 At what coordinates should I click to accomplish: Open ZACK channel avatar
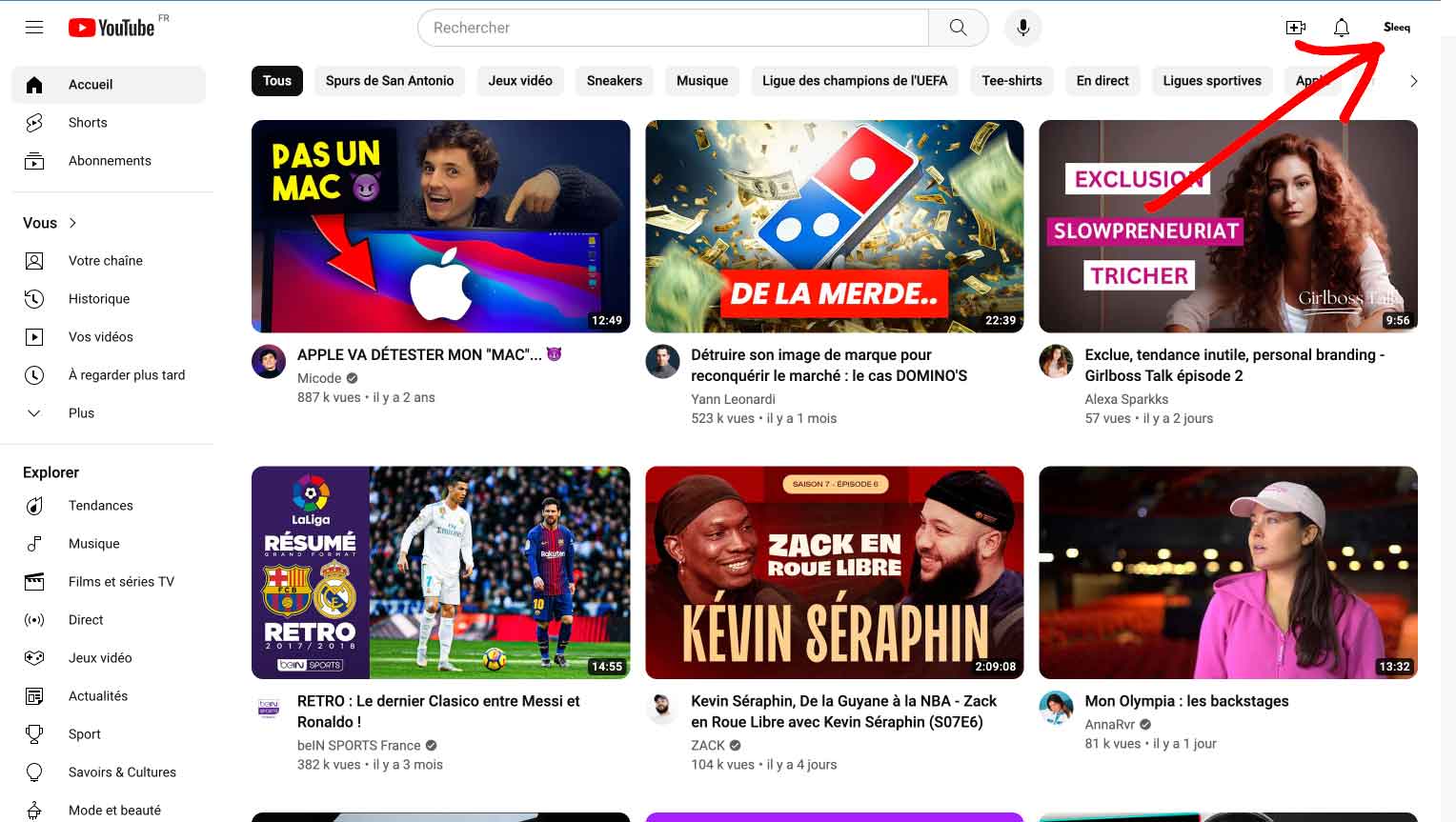[662, 709]
